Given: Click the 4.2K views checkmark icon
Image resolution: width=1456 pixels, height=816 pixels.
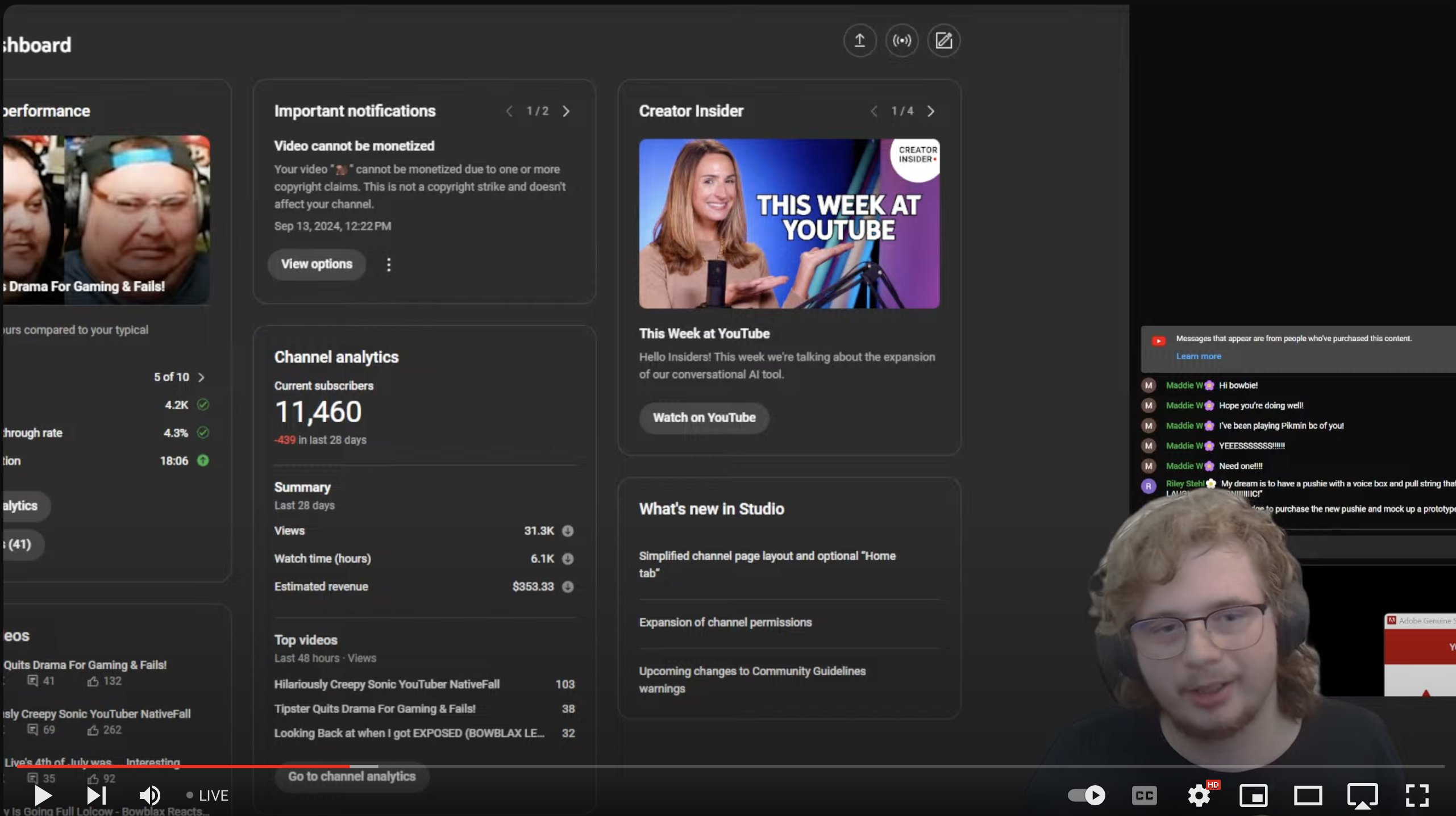Looking at the screenshot, I should pyautogui.click(x=203, y=405).
